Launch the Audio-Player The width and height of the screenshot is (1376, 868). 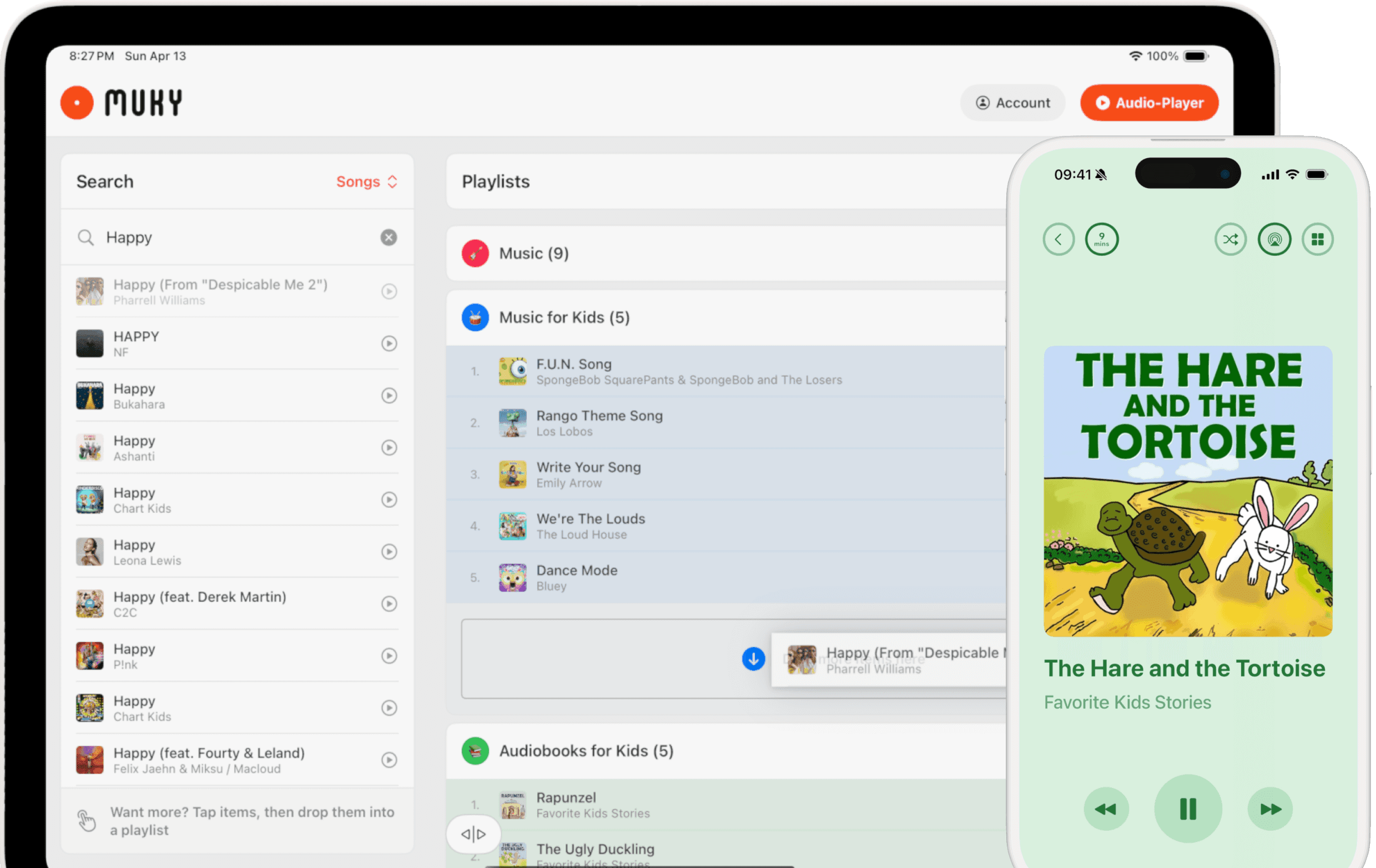coord(1149,103)
